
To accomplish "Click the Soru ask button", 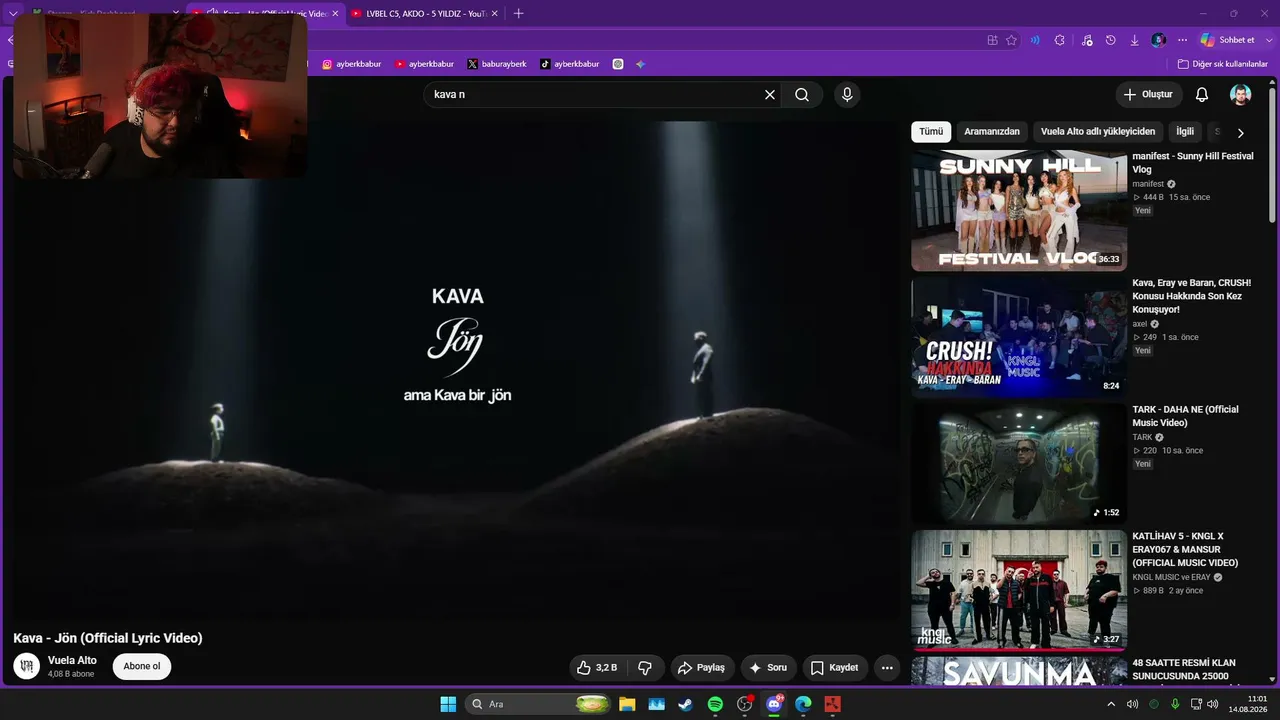I will coord(768,668).
